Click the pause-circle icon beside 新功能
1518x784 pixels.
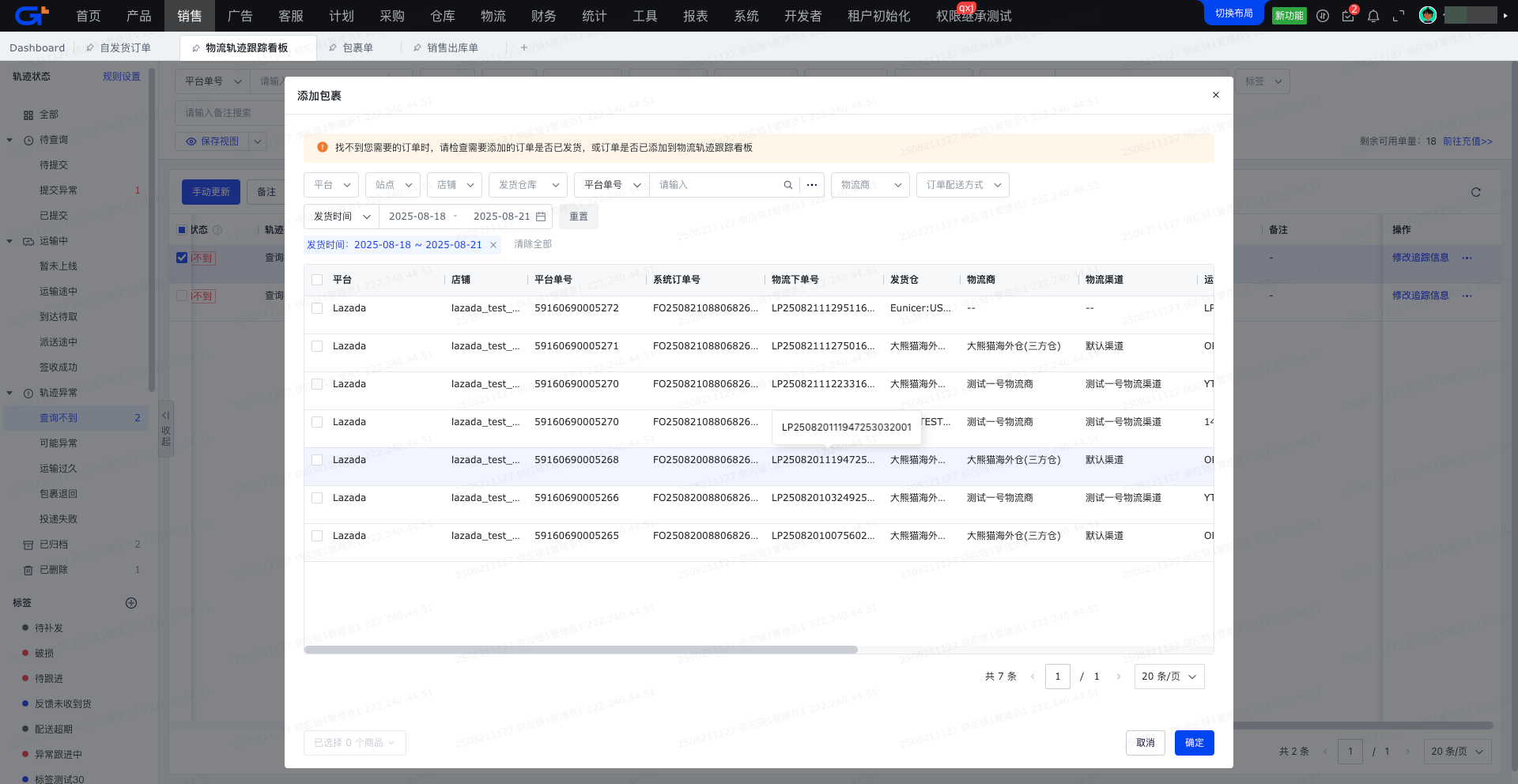click(x=1323, y=16)
